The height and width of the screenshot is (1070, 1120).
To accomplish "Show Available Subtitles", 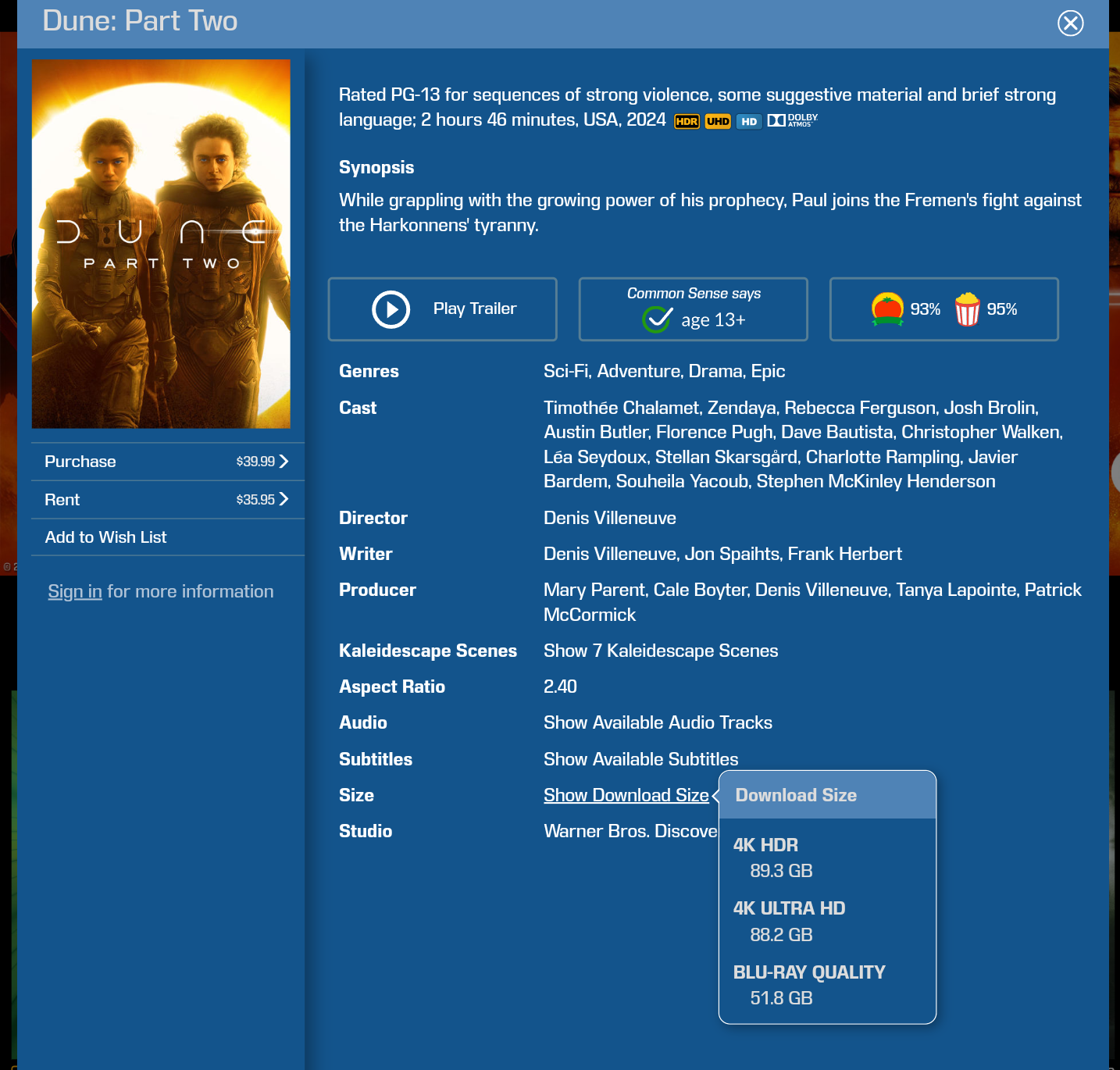I will point(640,759).
